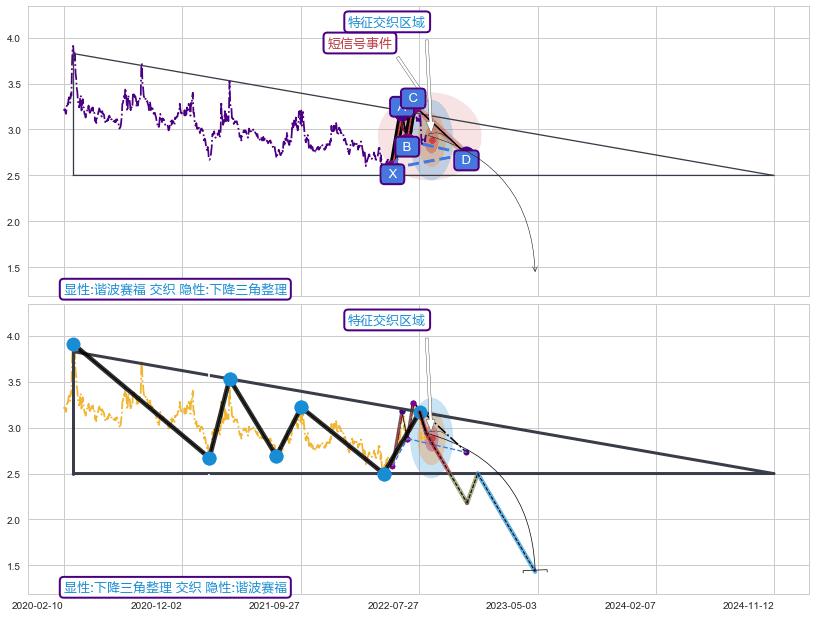Select the D harmonic point marker
The height and width of the screenshot is (617, 816).
pos(466,160)
